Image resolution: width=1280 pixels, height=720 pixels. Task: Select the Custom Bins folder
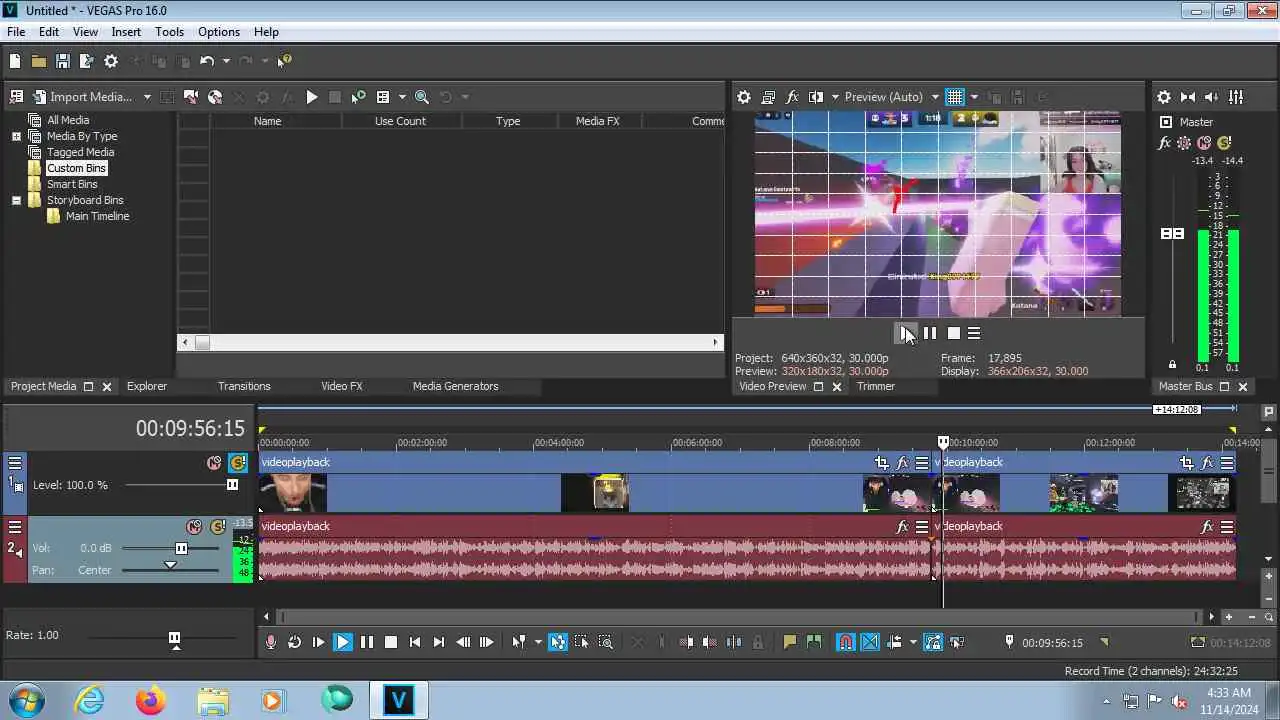[77, 168]
